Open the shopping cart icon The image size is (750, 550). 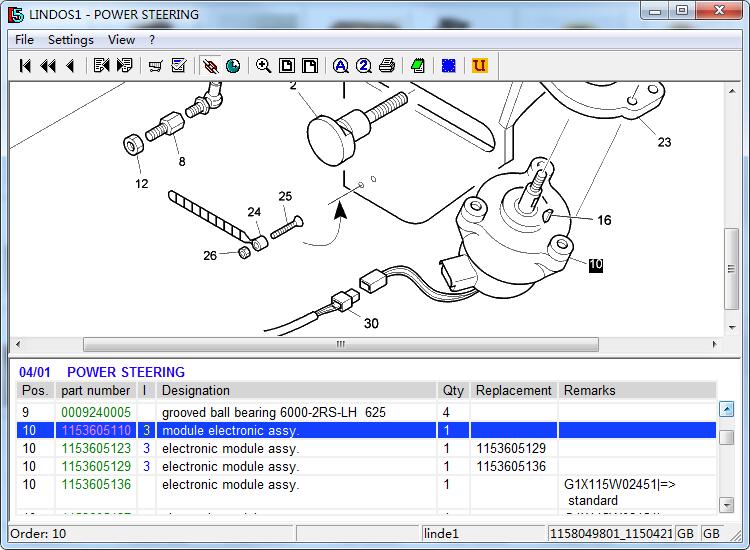155,66
